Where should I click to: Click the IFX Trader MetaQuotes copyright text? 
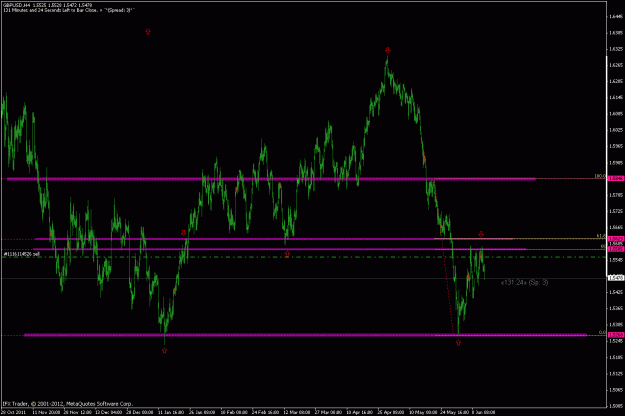[67, 404]
